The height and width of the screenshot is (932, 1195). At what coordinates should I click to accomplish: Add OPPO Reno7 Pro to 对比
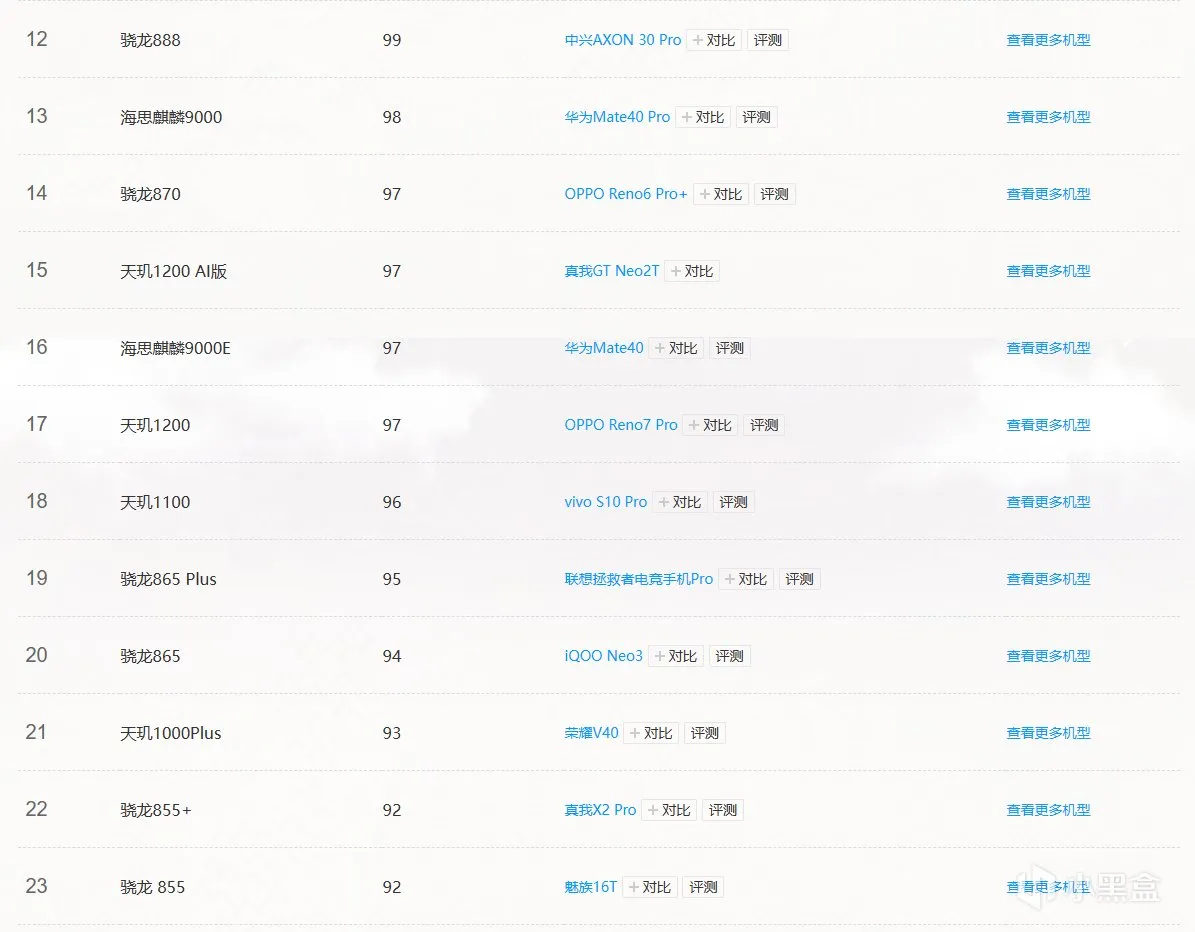tap(710, 425)
